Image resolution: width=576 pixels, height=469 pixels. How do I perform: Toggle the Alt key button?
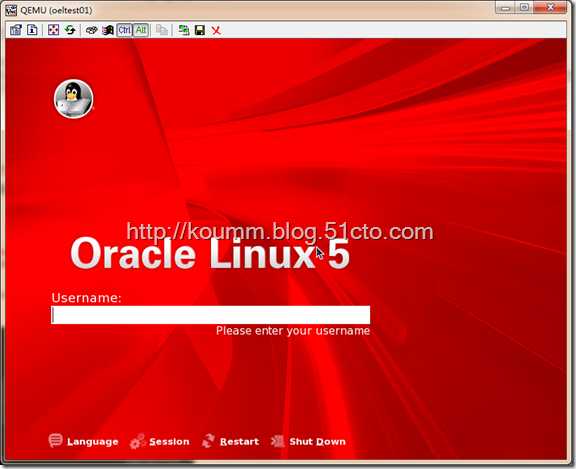(141, 30)
